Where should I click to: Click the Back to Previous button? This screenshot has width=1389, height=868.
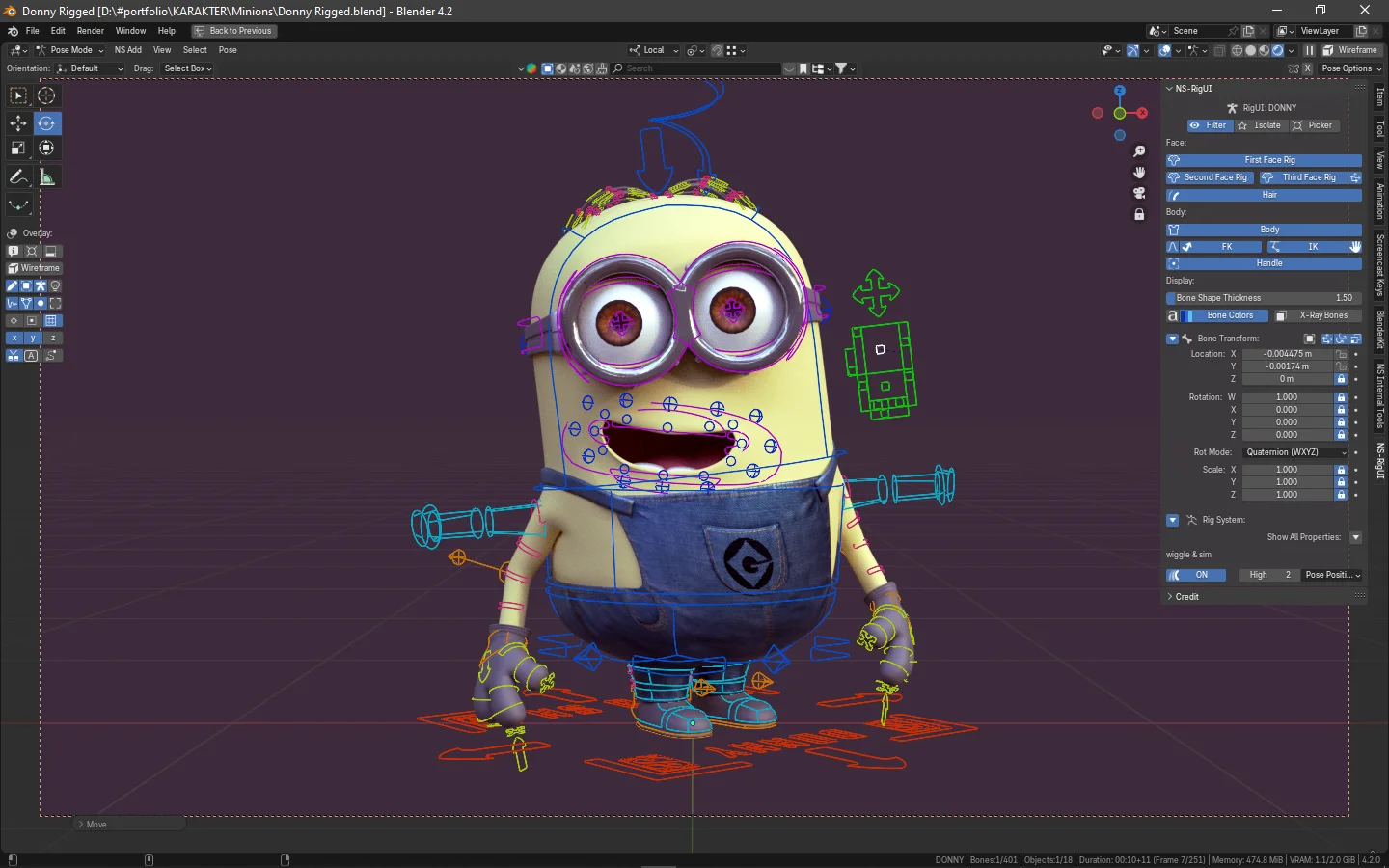coord(234,31)
